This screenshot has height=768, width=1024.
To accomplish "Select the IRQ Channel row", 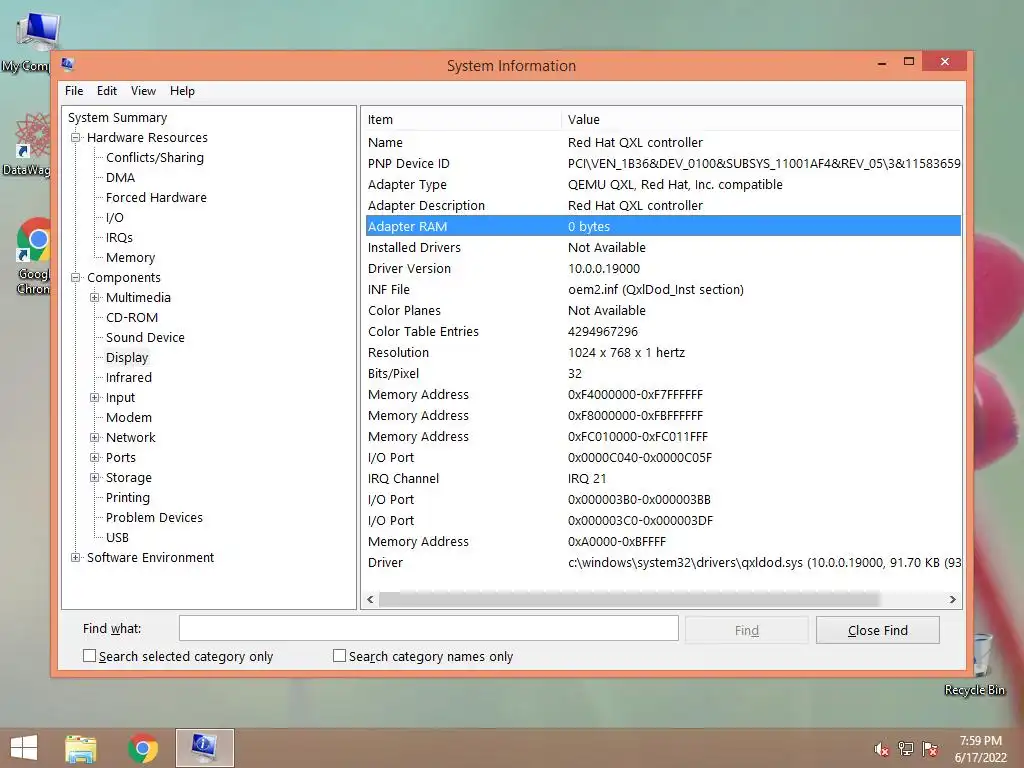I will (663, 479).
